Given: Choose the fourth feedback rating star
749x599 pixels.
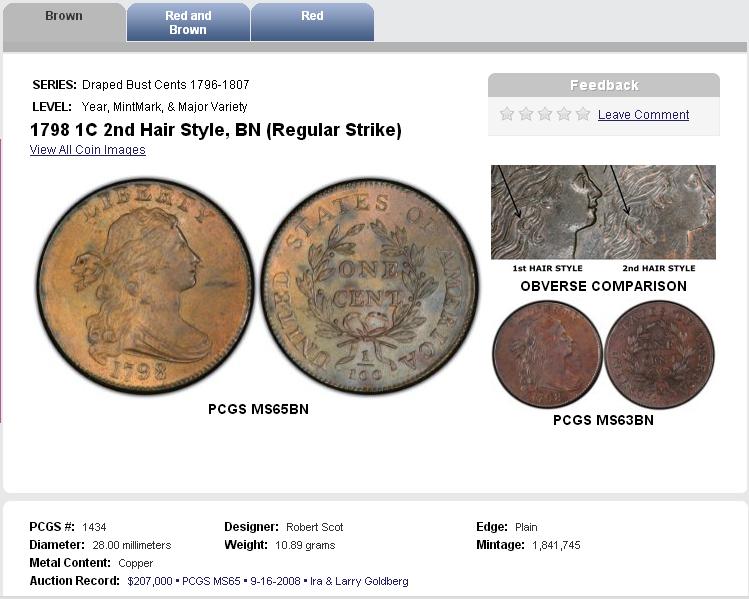Looking at the screenshot, I should 564,114.
